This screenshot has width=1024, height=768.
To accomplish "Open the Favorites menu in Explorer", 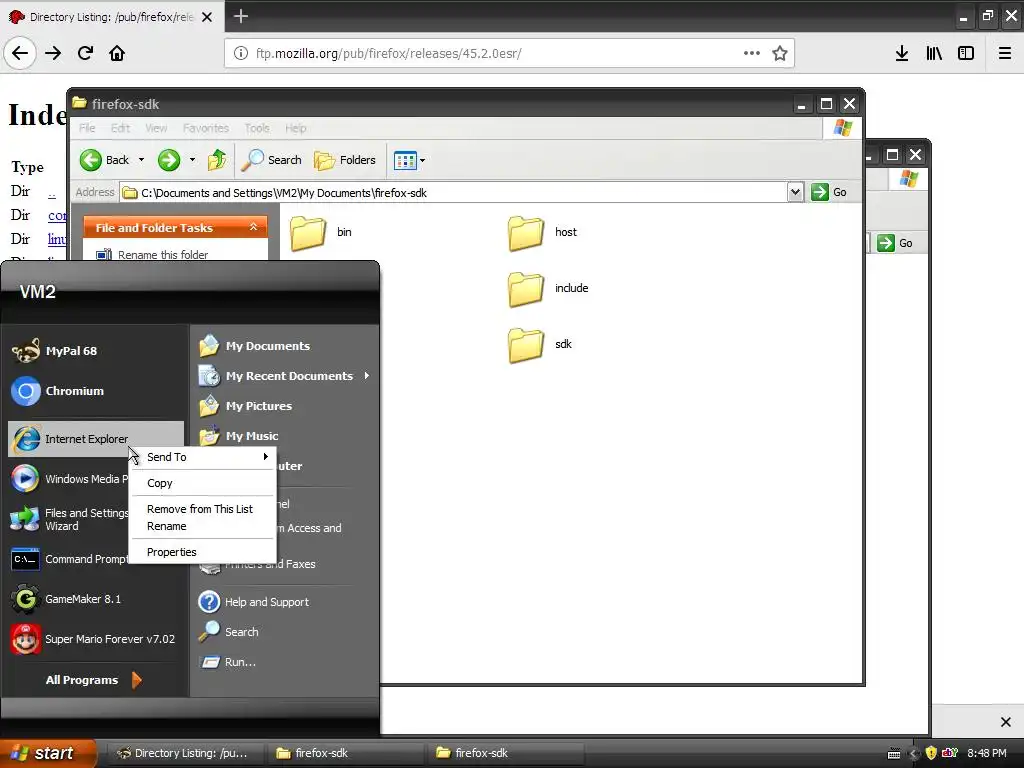I will [x=206, y=128].
